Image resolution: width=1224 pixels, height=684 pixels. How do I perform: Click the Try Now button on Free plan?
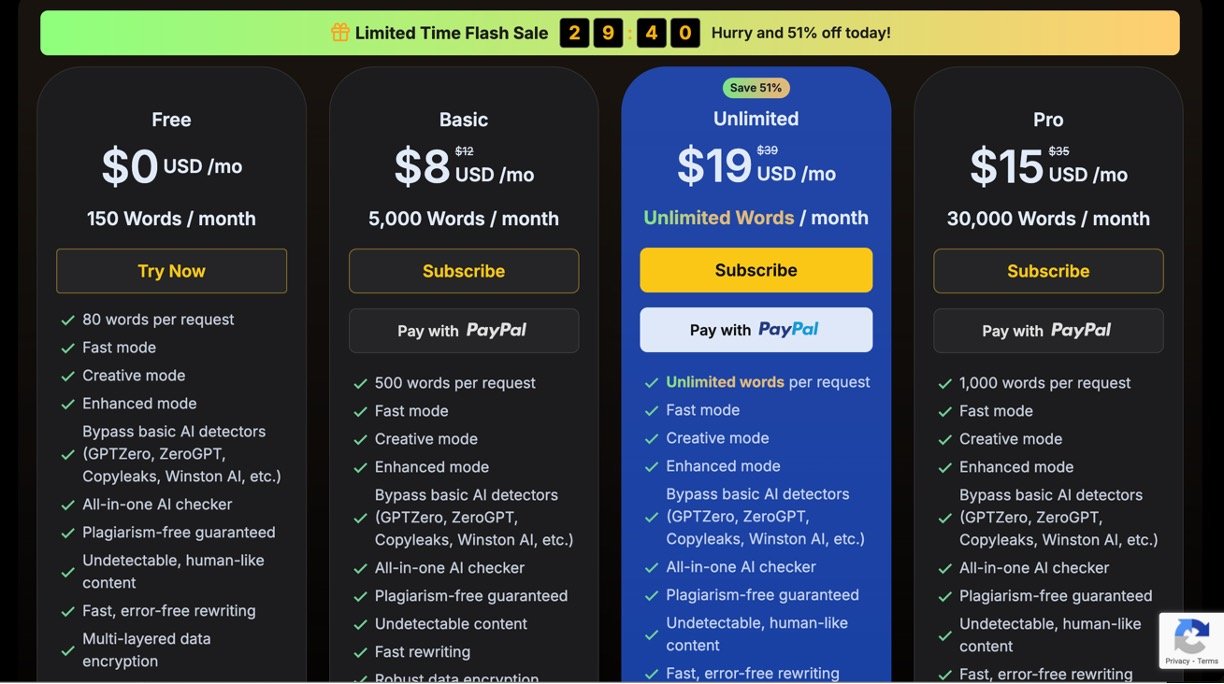click(x=171, y=271)
